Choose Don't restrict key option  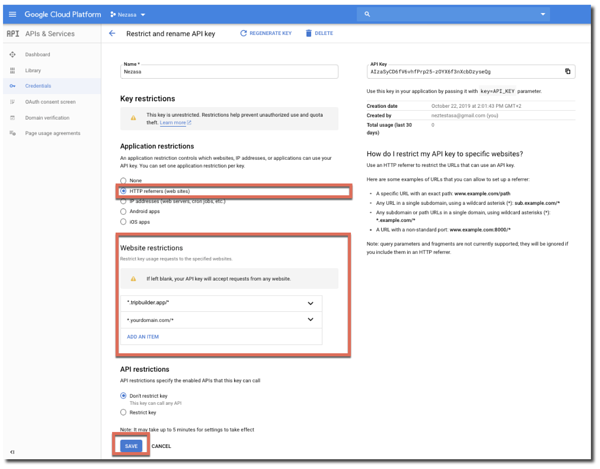pos(123,396)
